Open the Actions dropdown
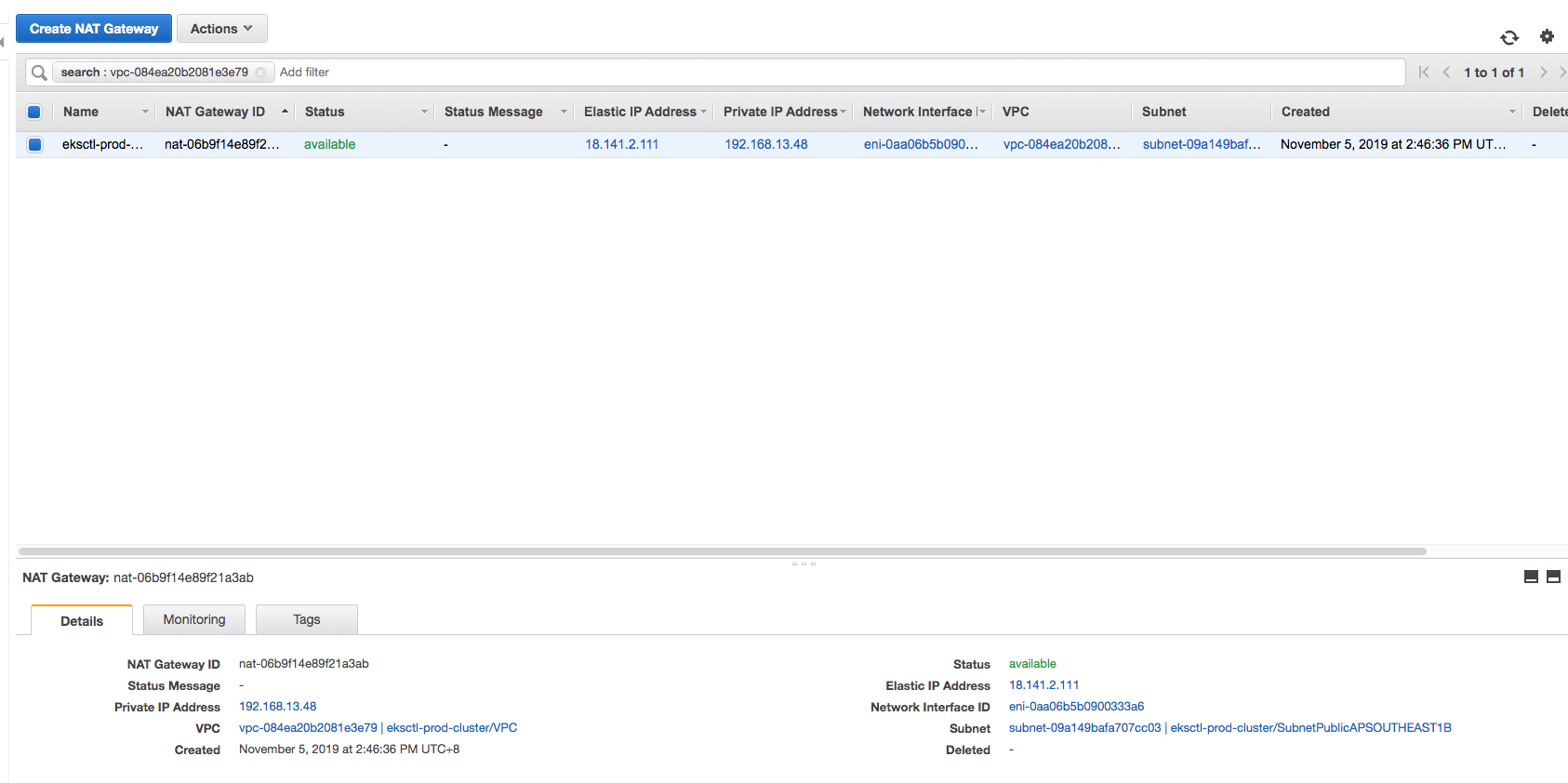Screen dimensions: 1568x783 221,29
